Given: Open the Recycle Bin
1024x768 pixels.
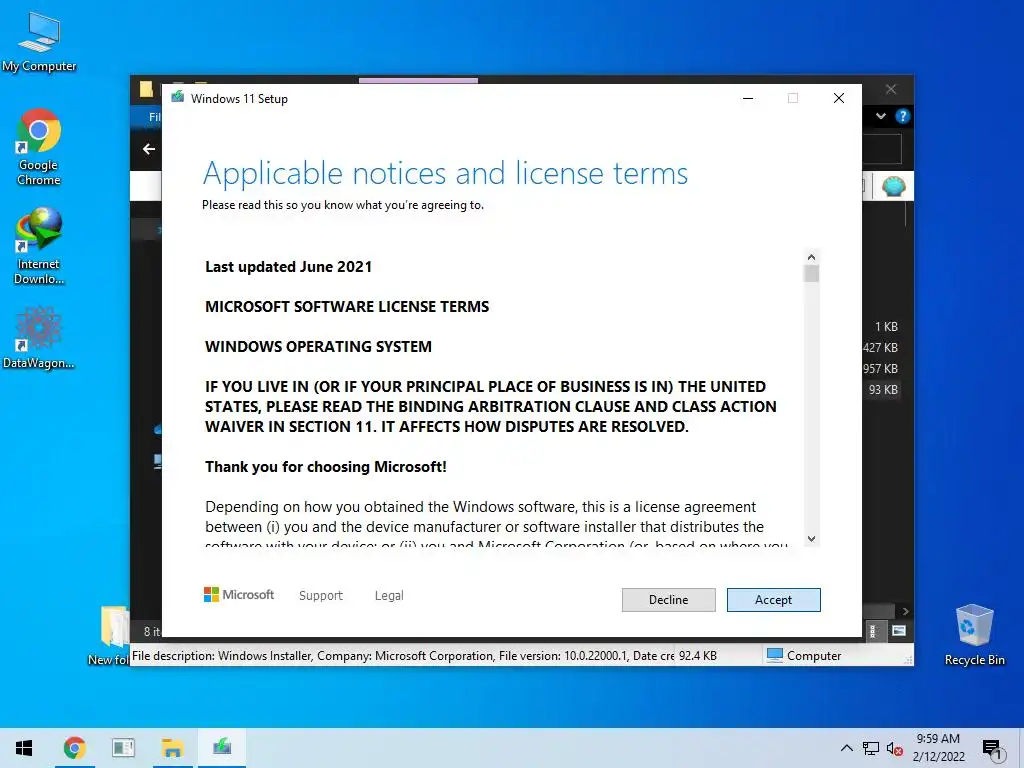Looking at the screenshot, I should pyautogui.click(x=974, y=635).
